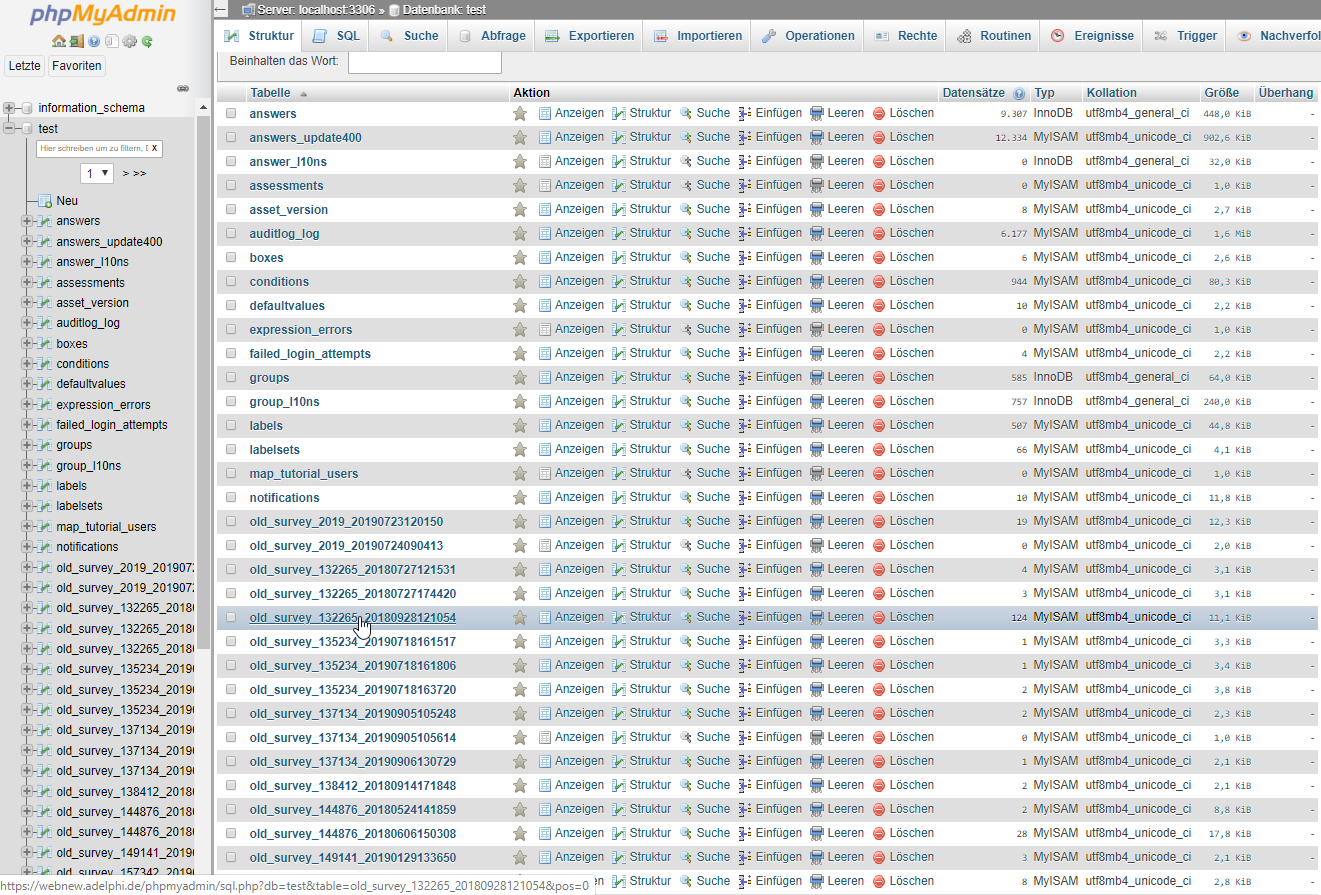Switch to the SQL tab

tap(336, 36)
